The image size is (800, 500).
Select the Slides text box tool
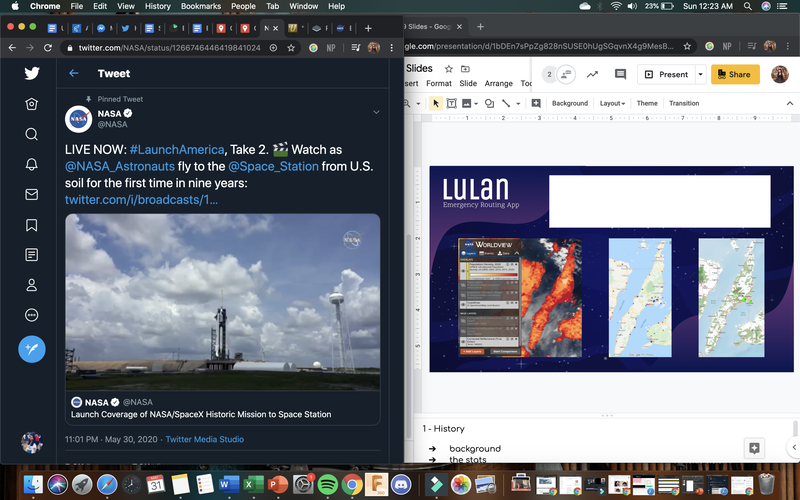452,103
